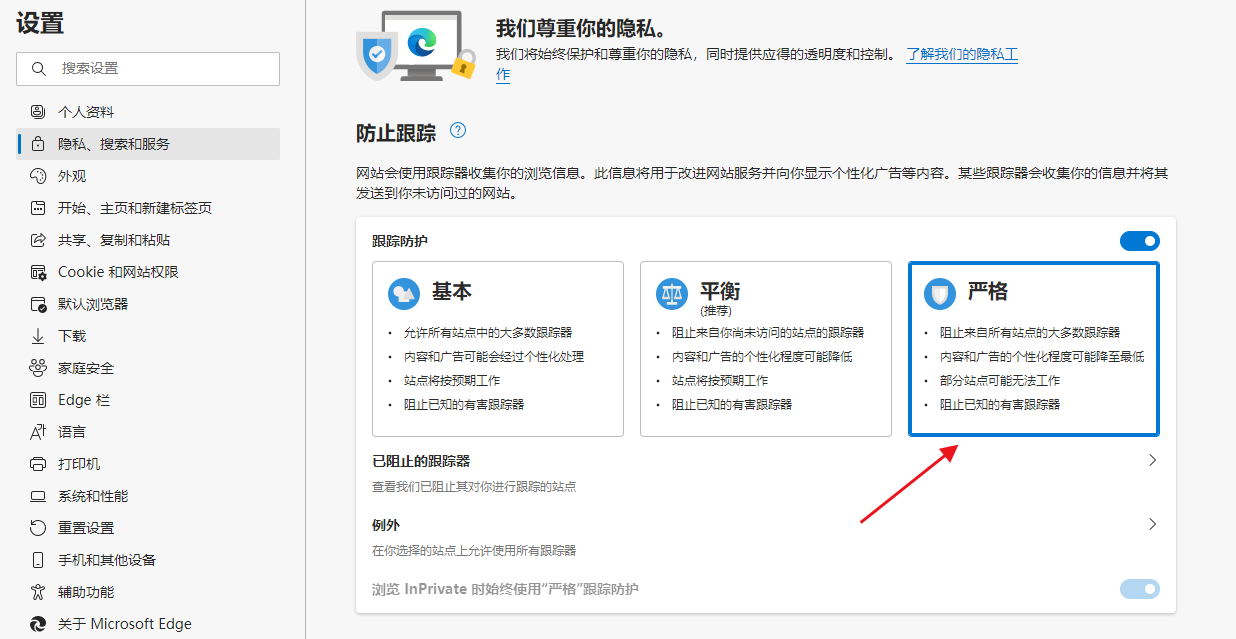Click text 阻止来自所有站点的大多数跟踪器
Viewport: 1236px width, 639px height.
(x=1030, y=333)
